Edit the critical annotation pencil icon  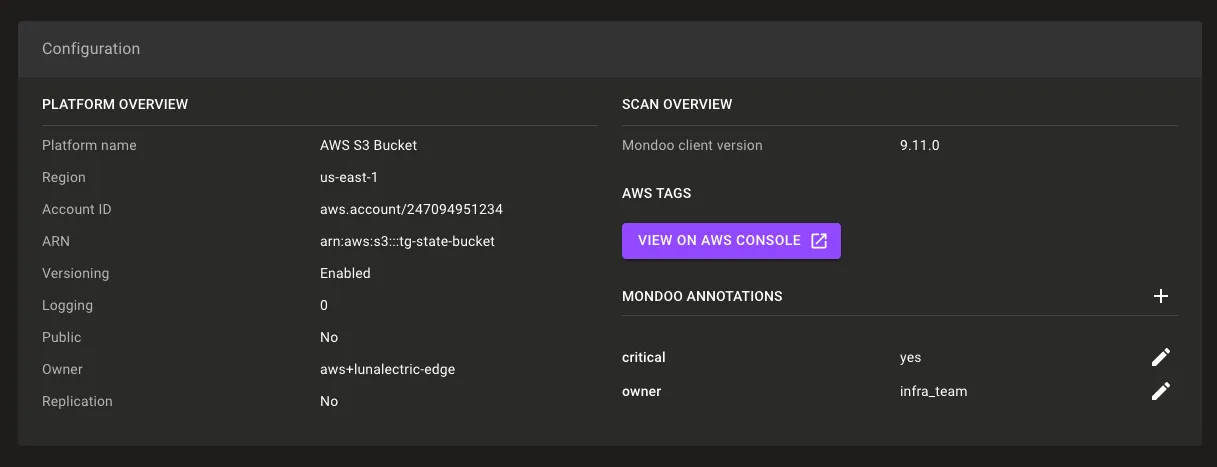click(x=1160, y=357)
